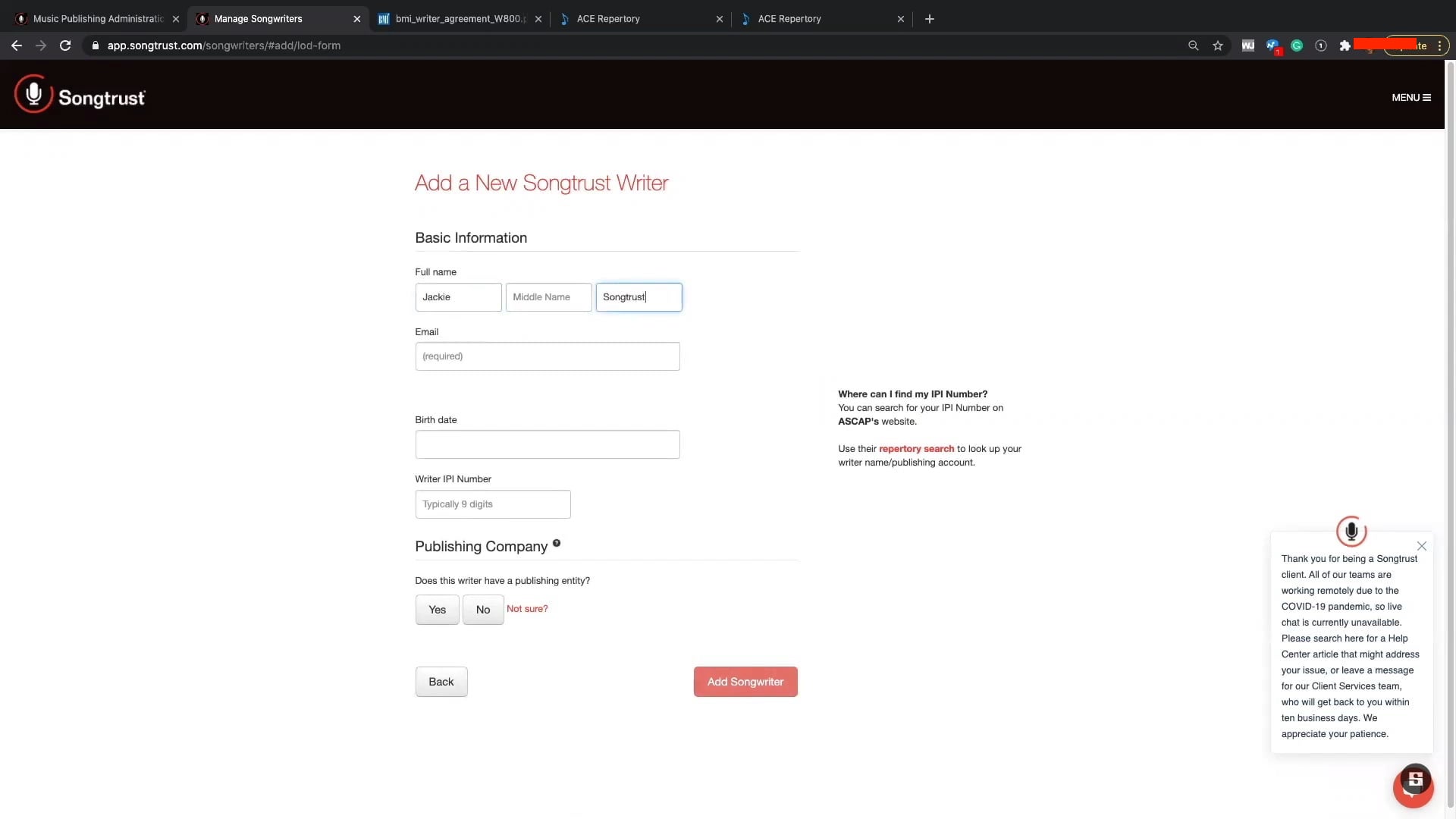Open Chrome three-dot menu
The image size is (1456, 819).
[x=1439, y=45]
